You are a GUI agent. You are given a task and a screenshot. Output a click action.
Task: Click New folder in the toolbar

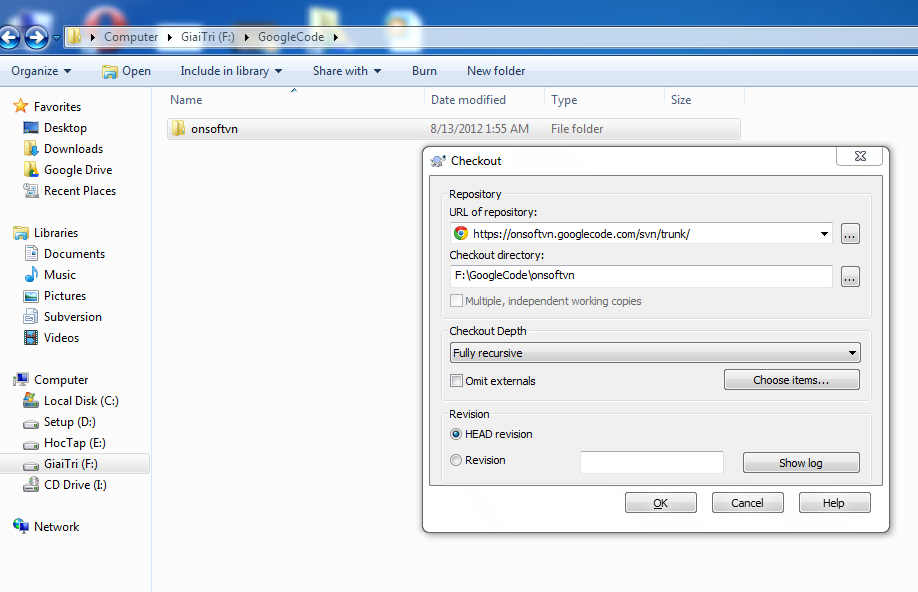click(x=496, y=71)
